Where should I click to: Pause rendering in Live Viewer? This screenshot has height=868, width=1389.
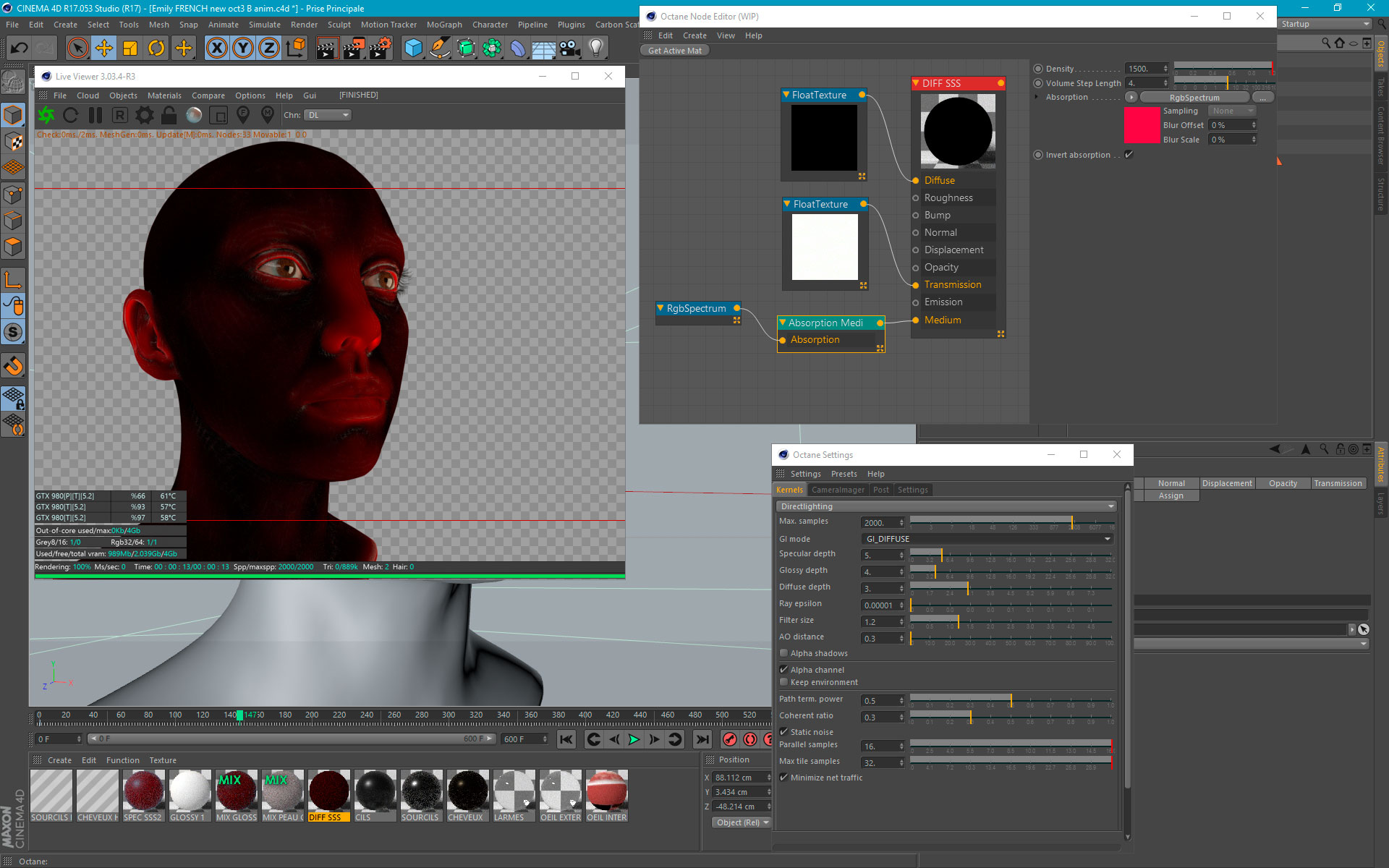(x=95, y=115)
